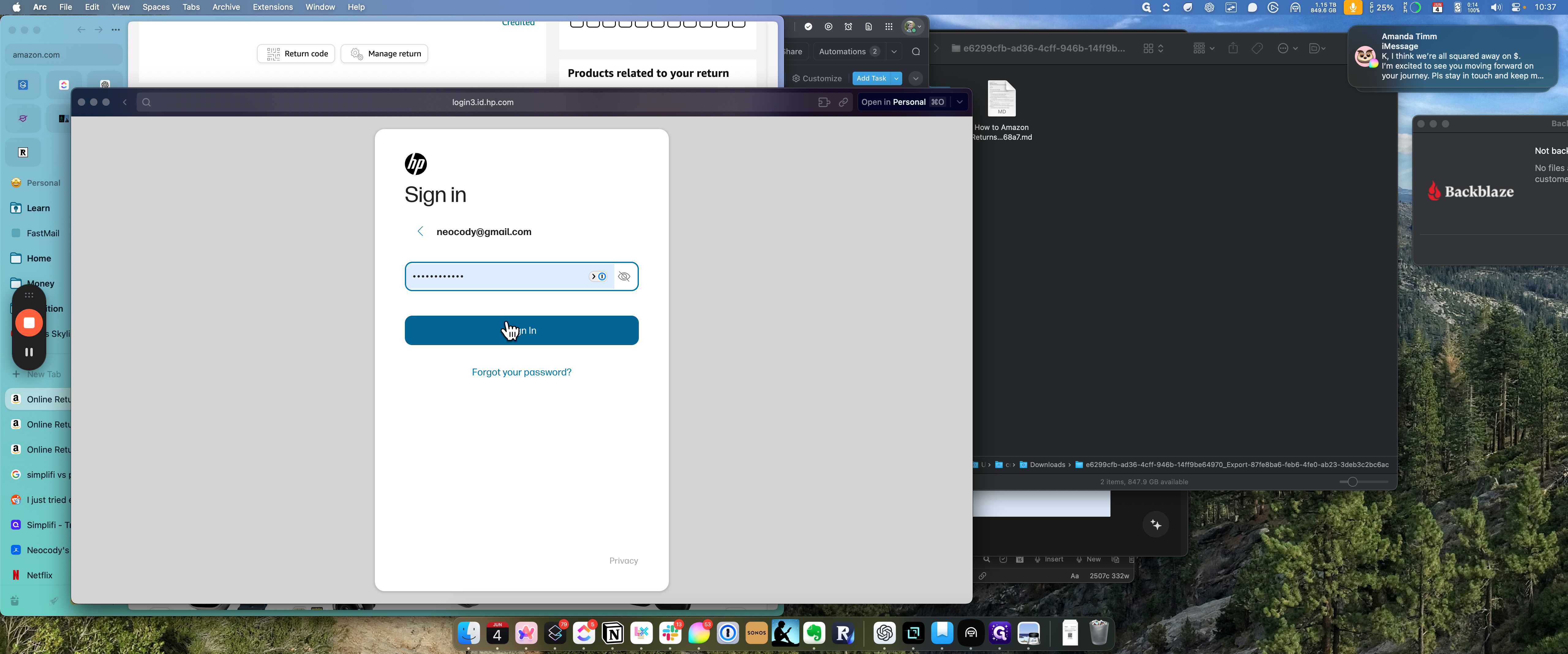The image size is (1568, 654).
Task: Open the more actions ellipsis menu in Finder
Action: (x=1287, y=49)
